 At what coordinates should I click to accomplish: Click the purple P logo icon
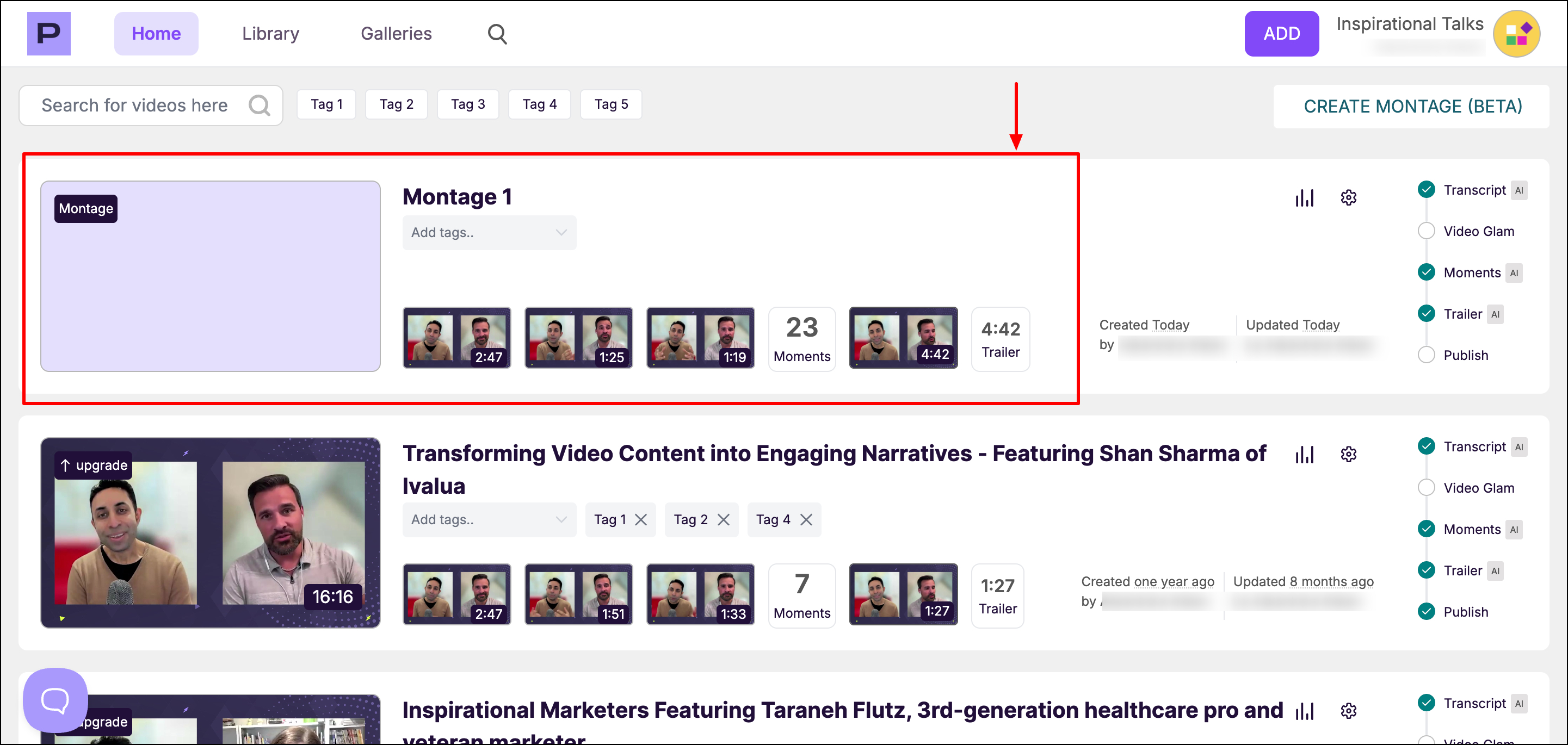pos(49,34)
